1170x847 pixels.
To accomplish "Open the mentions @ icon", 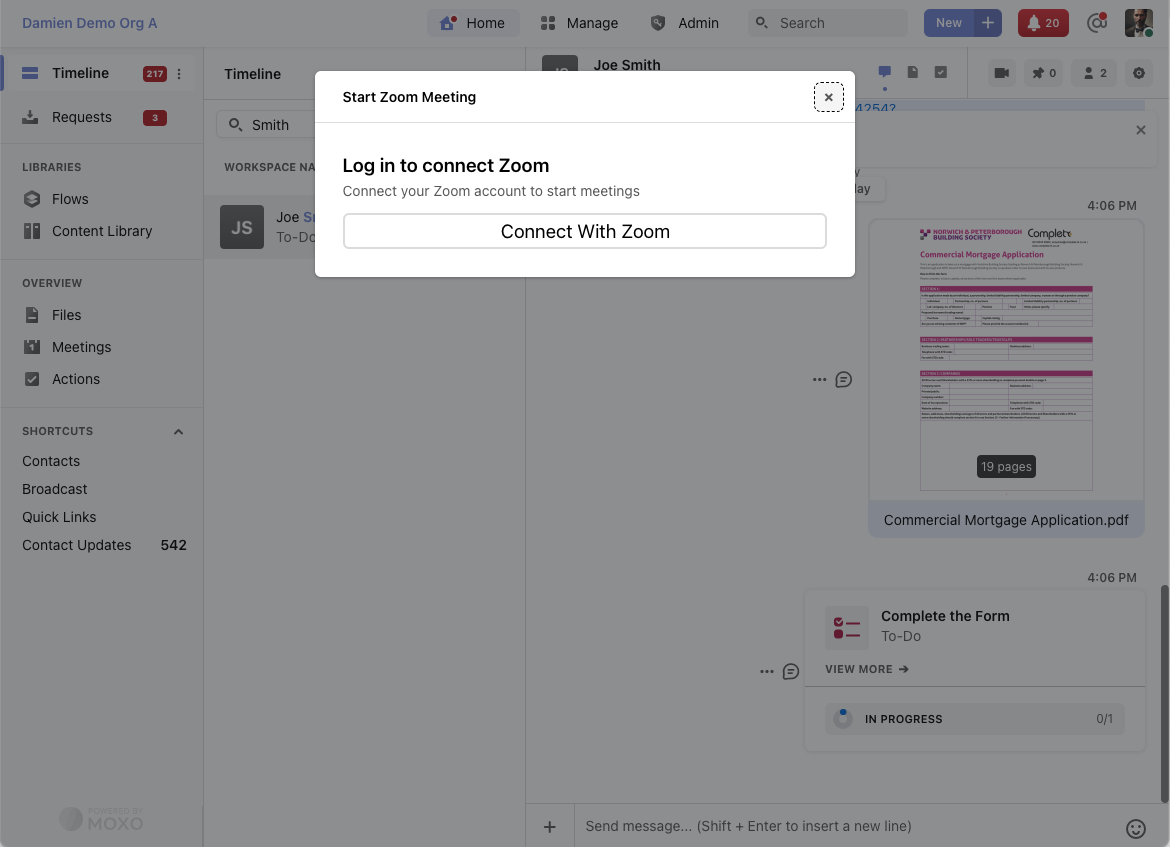I will tap(1097, 23).
